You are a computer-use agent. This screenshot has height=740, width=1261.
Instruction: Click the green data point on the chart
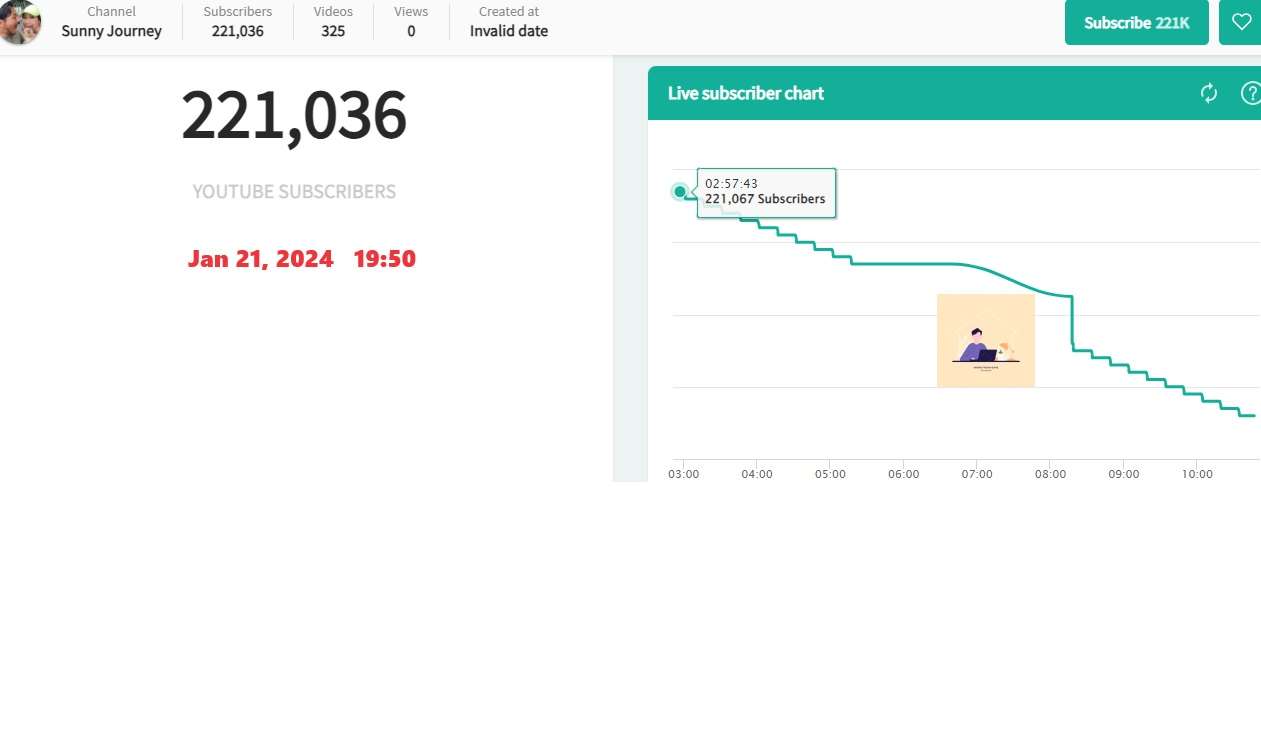click(x=680, y=191)
